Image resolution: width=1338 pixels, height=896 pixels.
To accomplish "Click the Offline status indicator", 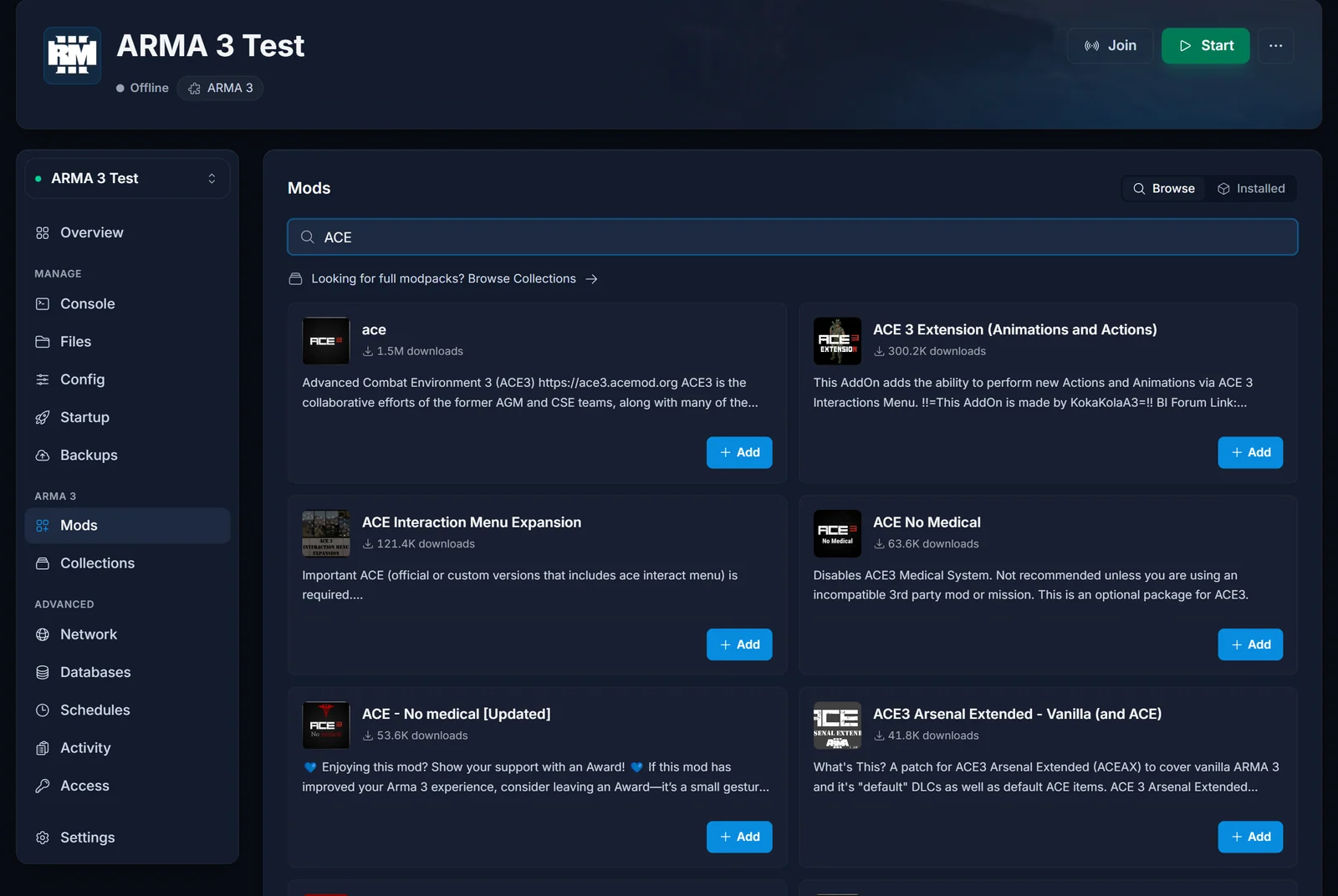I will coord(142,89).
